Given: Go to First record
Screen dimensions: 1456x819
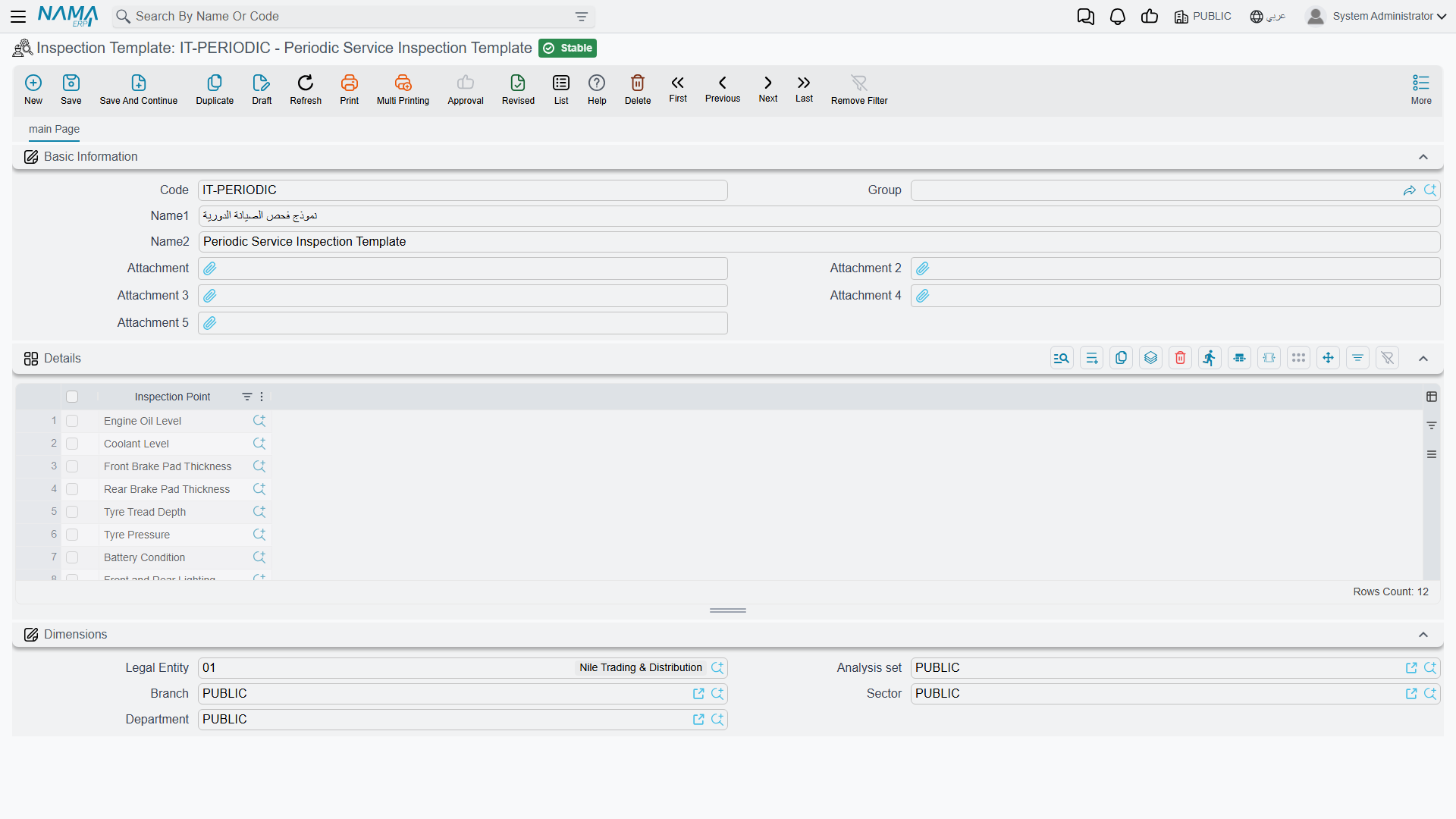Looking at the screenshot, I should (678, 88).
